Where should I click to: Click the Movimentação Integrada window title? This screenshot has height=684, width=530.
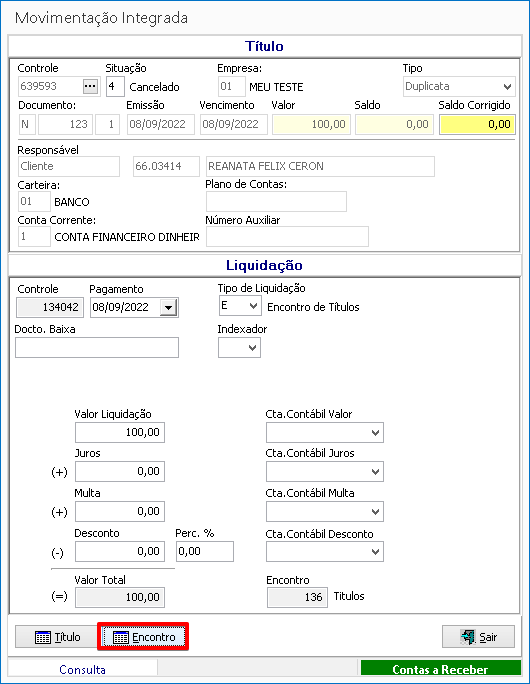point(101,18)
